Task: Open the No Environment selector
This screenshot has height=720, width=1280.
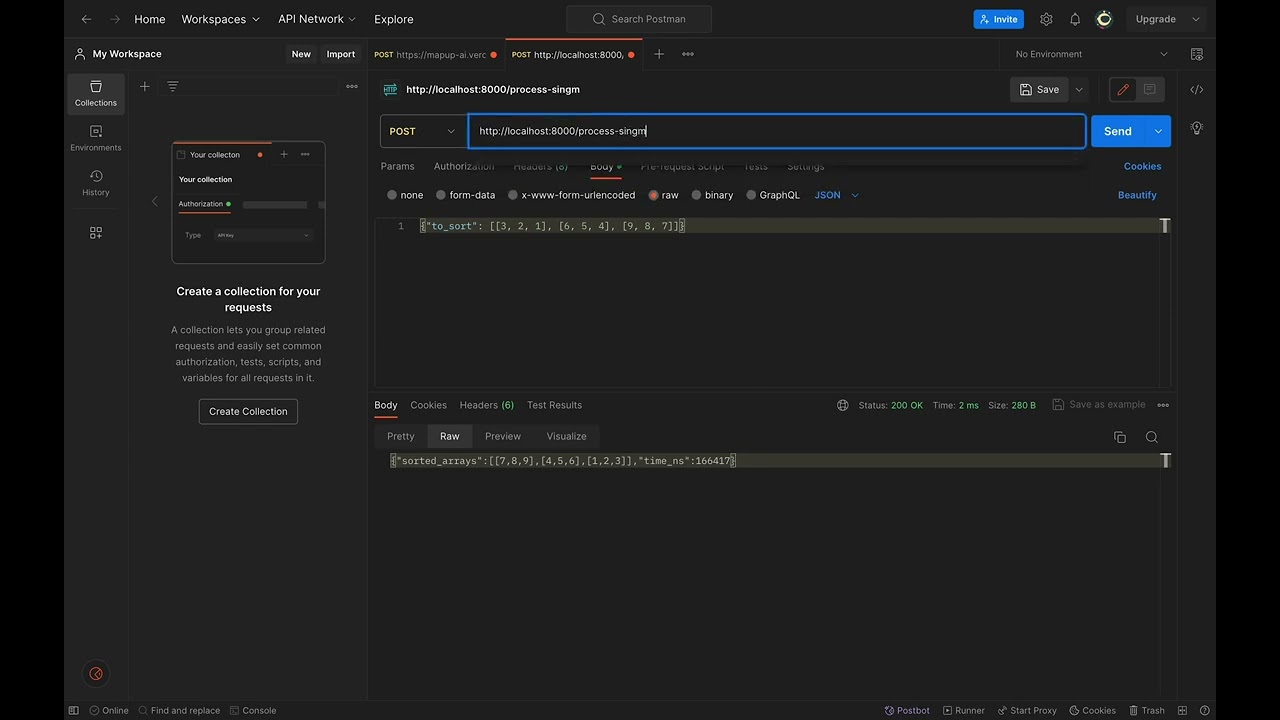Action: click(1091, 54)
